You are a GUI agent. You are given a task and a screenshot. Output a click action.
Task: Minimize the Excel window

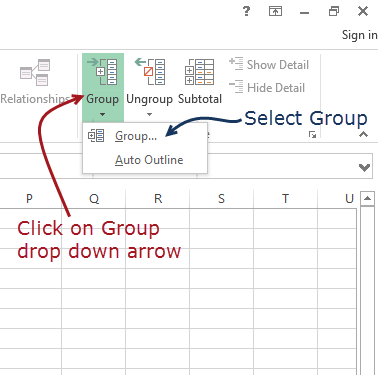tap(304, 13)
